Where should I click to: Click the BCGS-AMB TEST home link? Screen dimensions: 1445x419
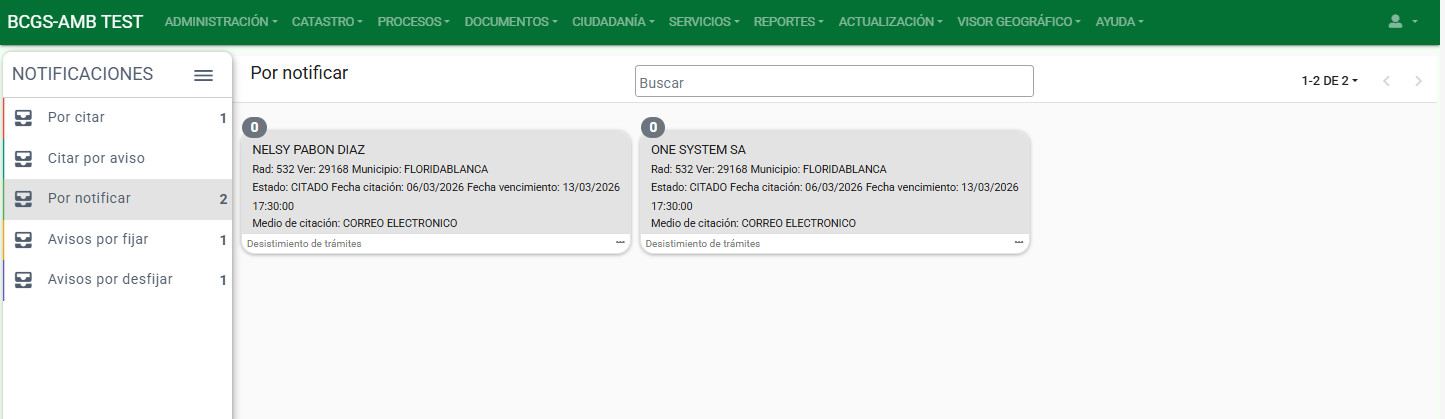point(75,21)
